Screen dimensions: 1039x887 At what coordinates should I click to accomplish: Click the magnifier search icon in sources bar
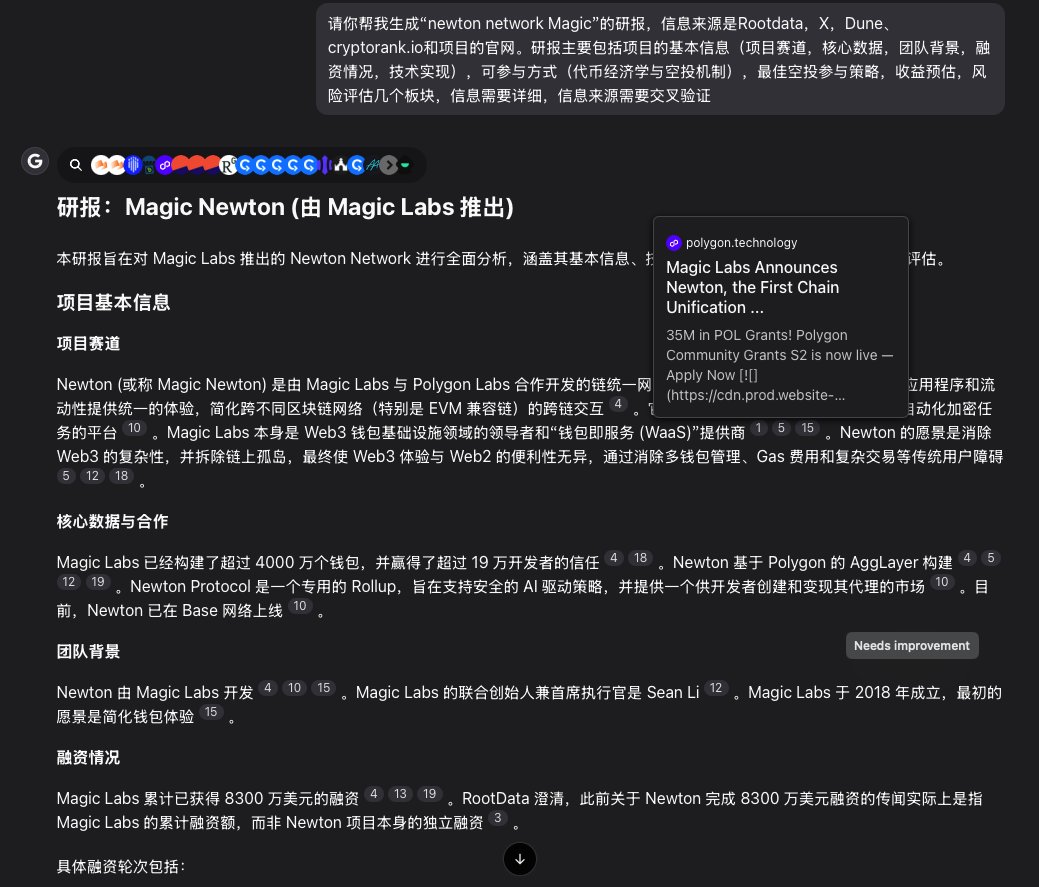pos(76,165)
